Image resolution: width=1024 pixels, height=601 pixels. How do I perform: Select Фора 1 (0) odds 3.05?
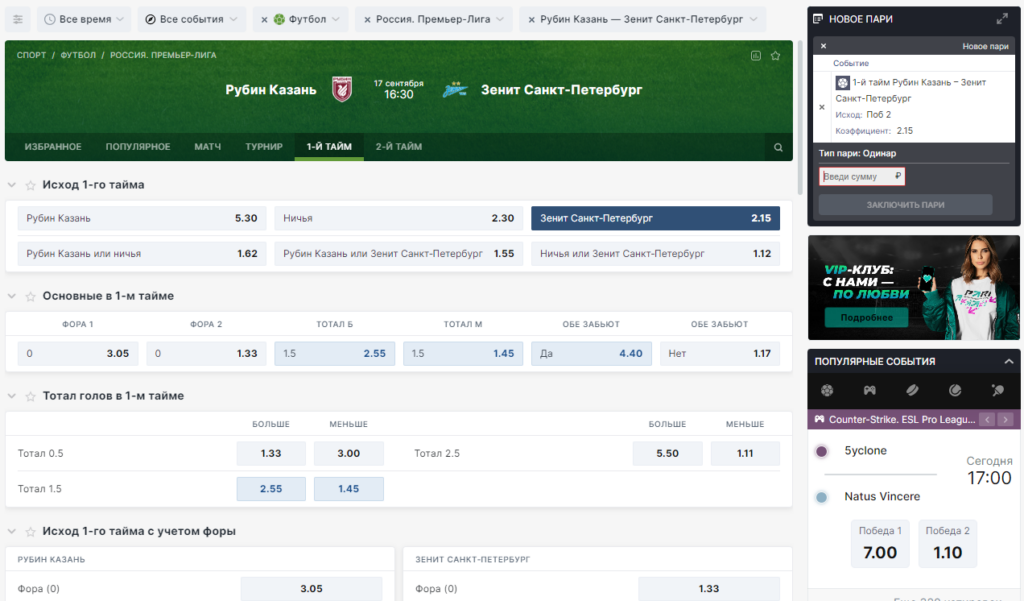78,353
